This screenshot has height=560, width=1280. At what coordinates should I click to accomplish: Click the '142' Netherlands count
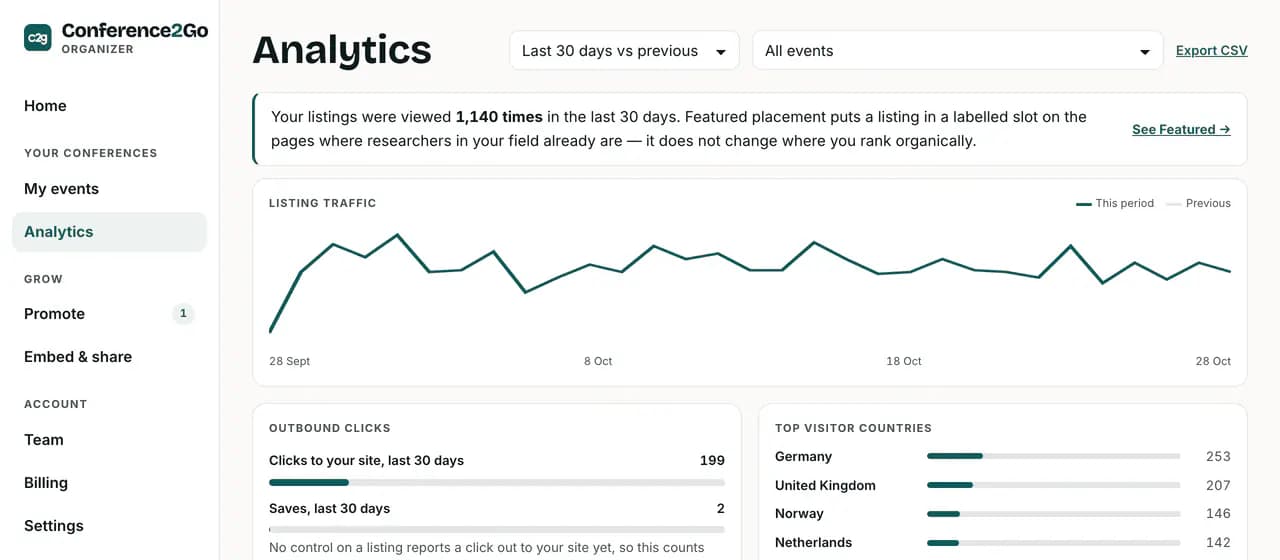[x=1218, y=543]
